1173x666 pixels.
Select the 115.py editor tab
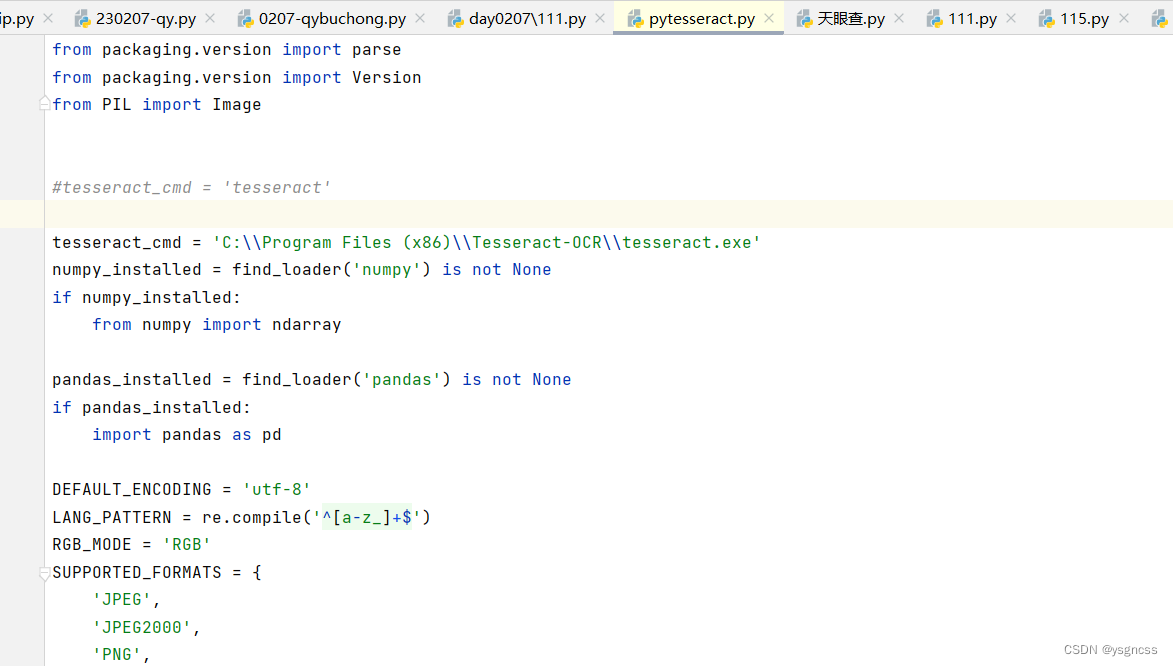coord(1084,19)
